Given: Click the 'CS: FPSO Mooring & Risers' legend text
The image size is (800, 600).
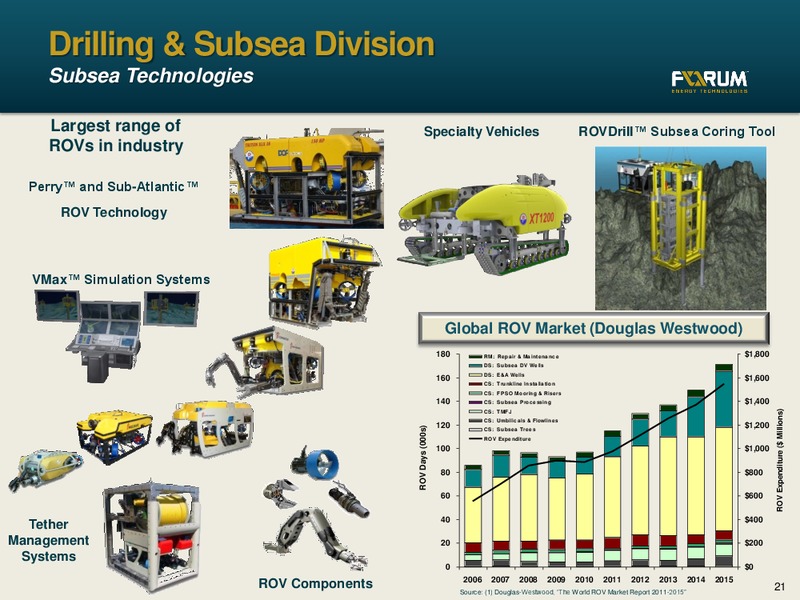Looking at the screenshot, I should (x=522, y=393).
